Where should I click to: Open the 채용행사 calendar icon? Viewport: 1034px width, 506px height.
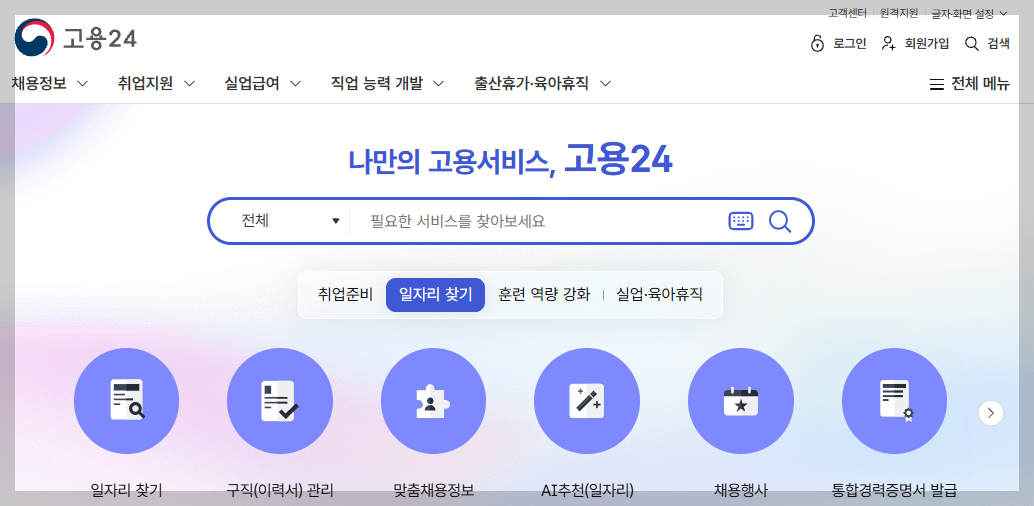(741, 400)
